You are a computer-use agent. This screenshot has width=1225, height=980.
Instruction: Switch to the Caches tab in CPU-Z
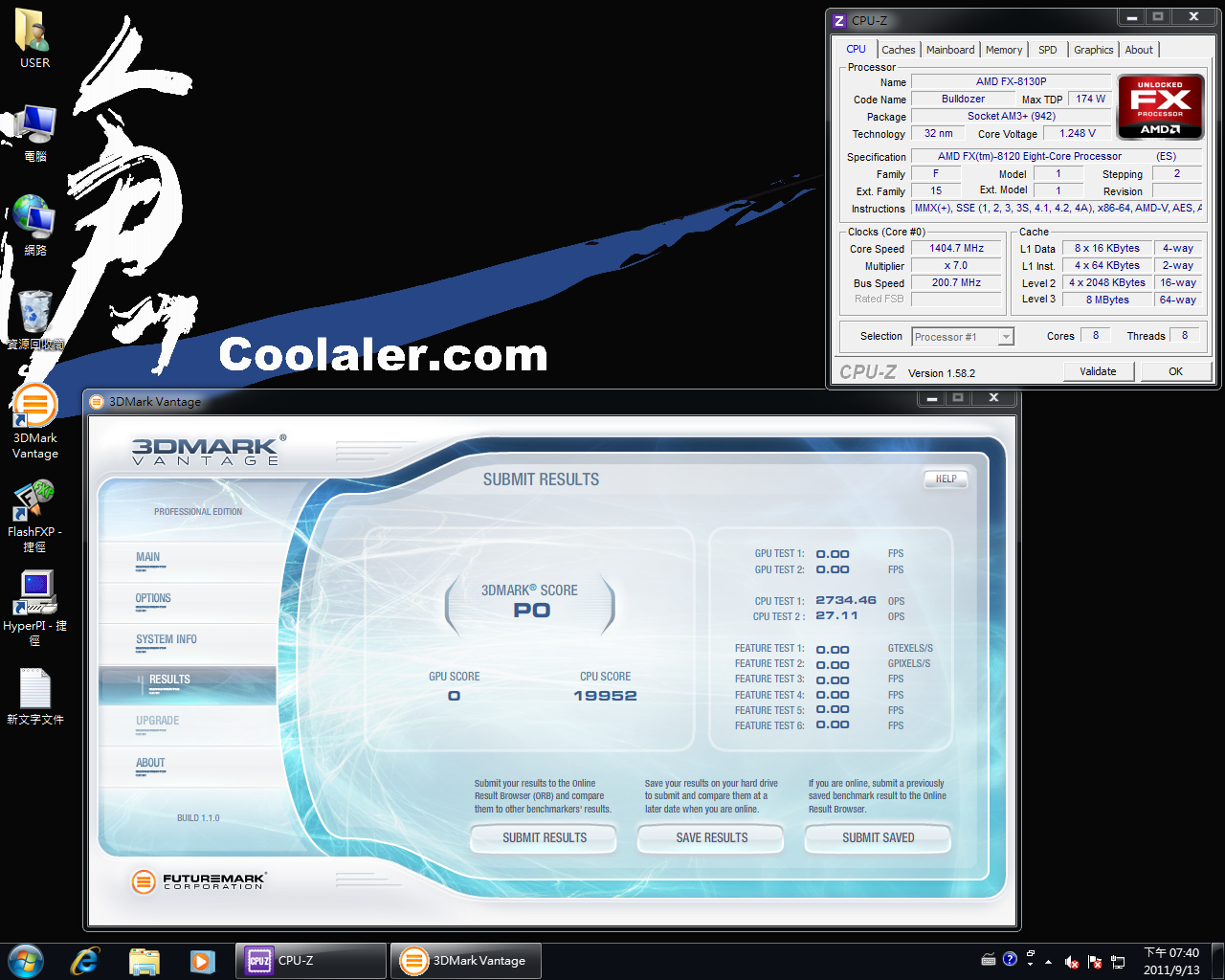coord(899,50)
